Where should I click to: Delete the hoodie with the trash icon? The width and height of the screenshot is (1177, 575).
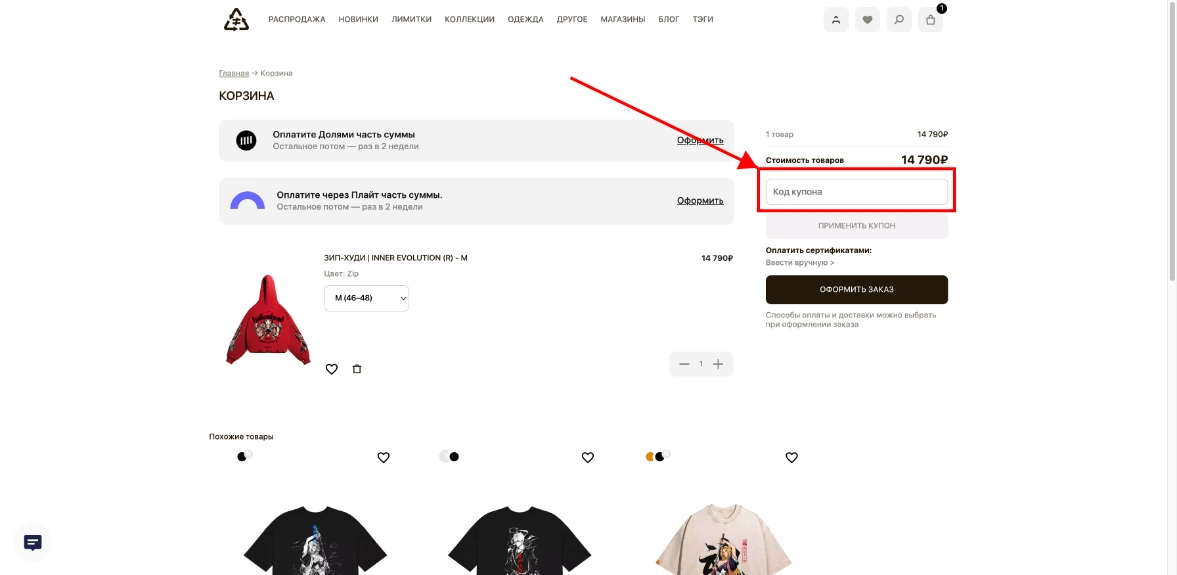tap(357, 369)
